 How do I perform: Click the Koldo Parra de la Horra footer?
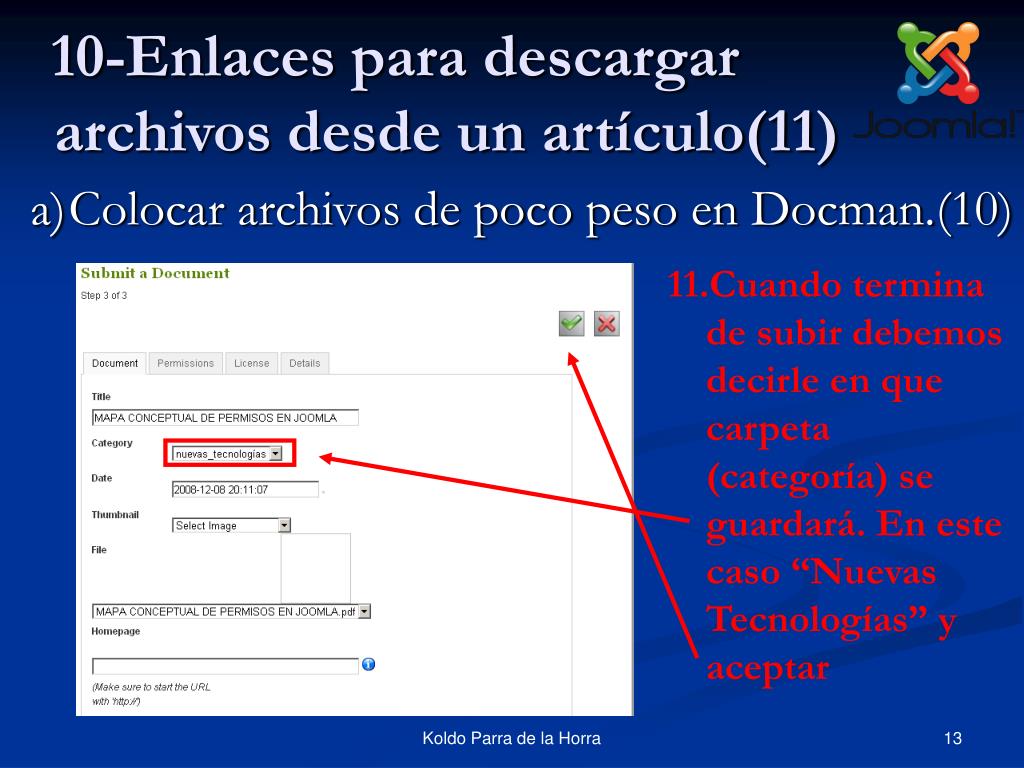(x=511, y=739)
